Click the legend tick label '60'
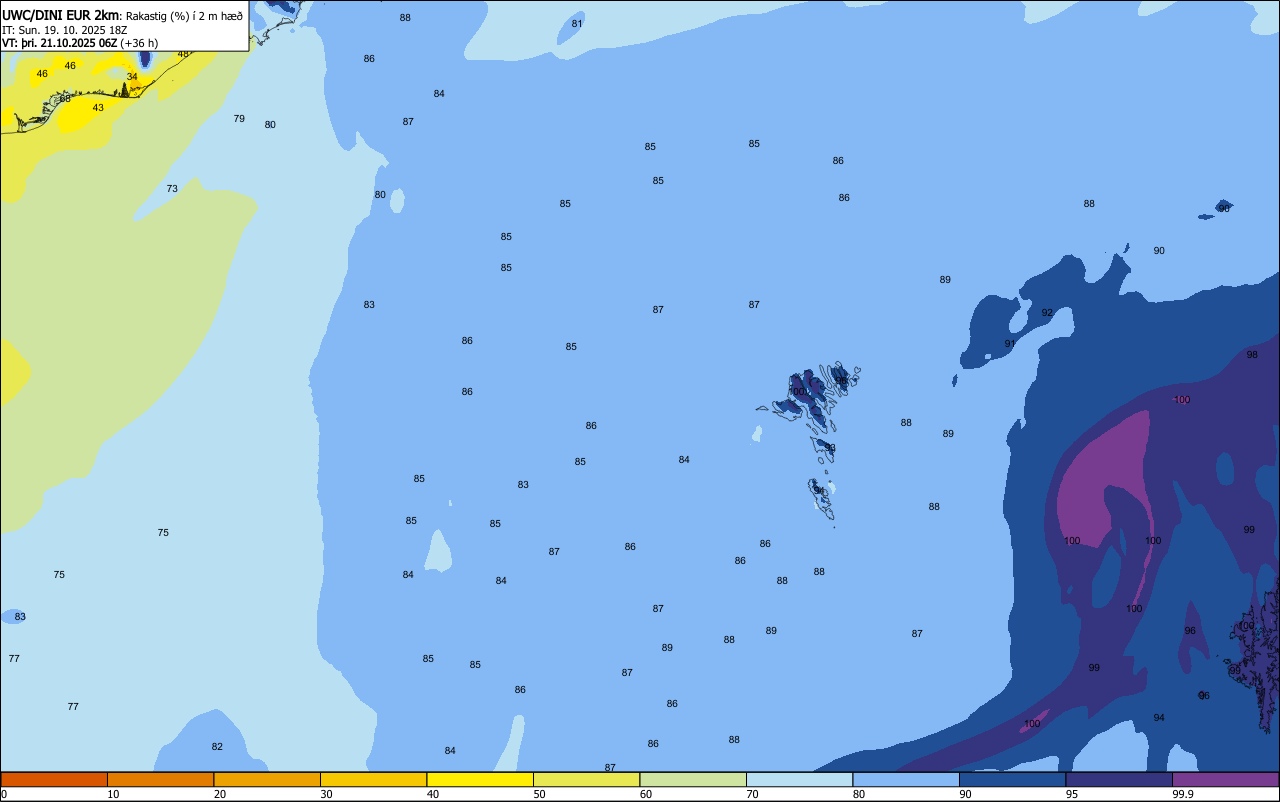This screenshot has width=1280, height=802. [646, 794]
